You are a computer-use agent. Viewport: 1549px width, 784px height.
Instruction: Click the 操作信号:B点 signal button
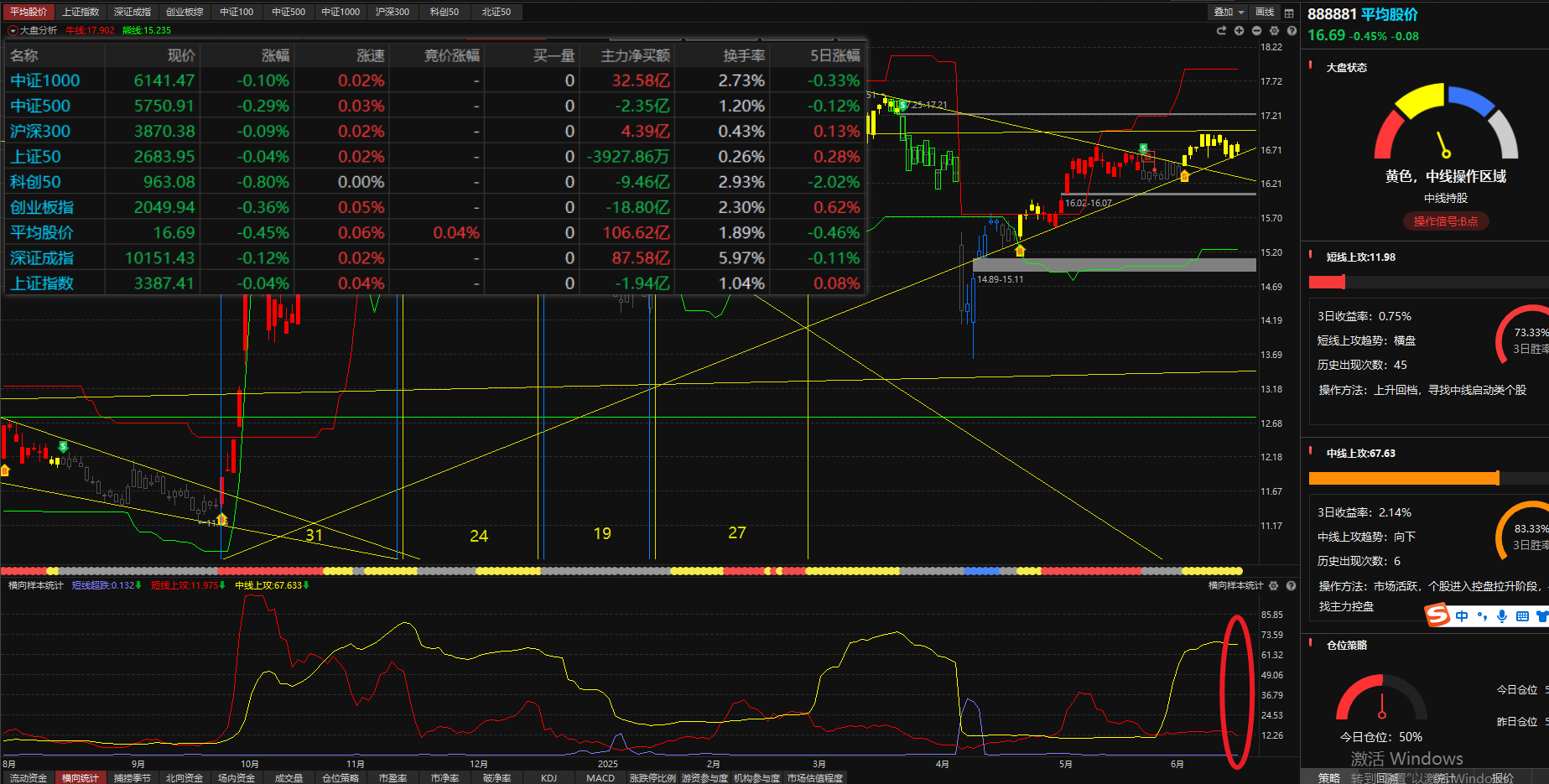tap(1445, 221)
